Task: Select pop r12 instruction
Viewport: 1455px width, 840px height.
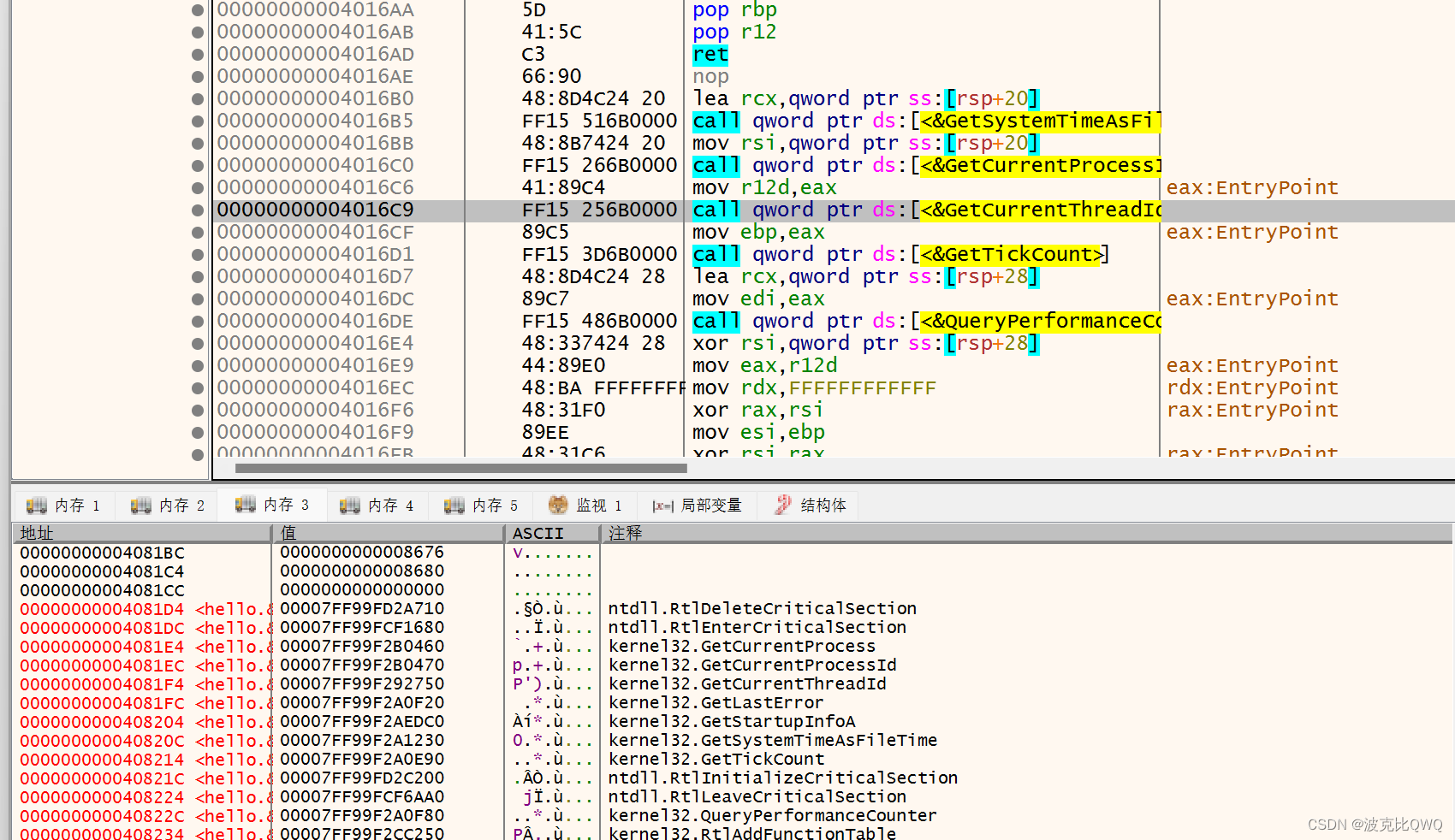Action: coord(734,33)
